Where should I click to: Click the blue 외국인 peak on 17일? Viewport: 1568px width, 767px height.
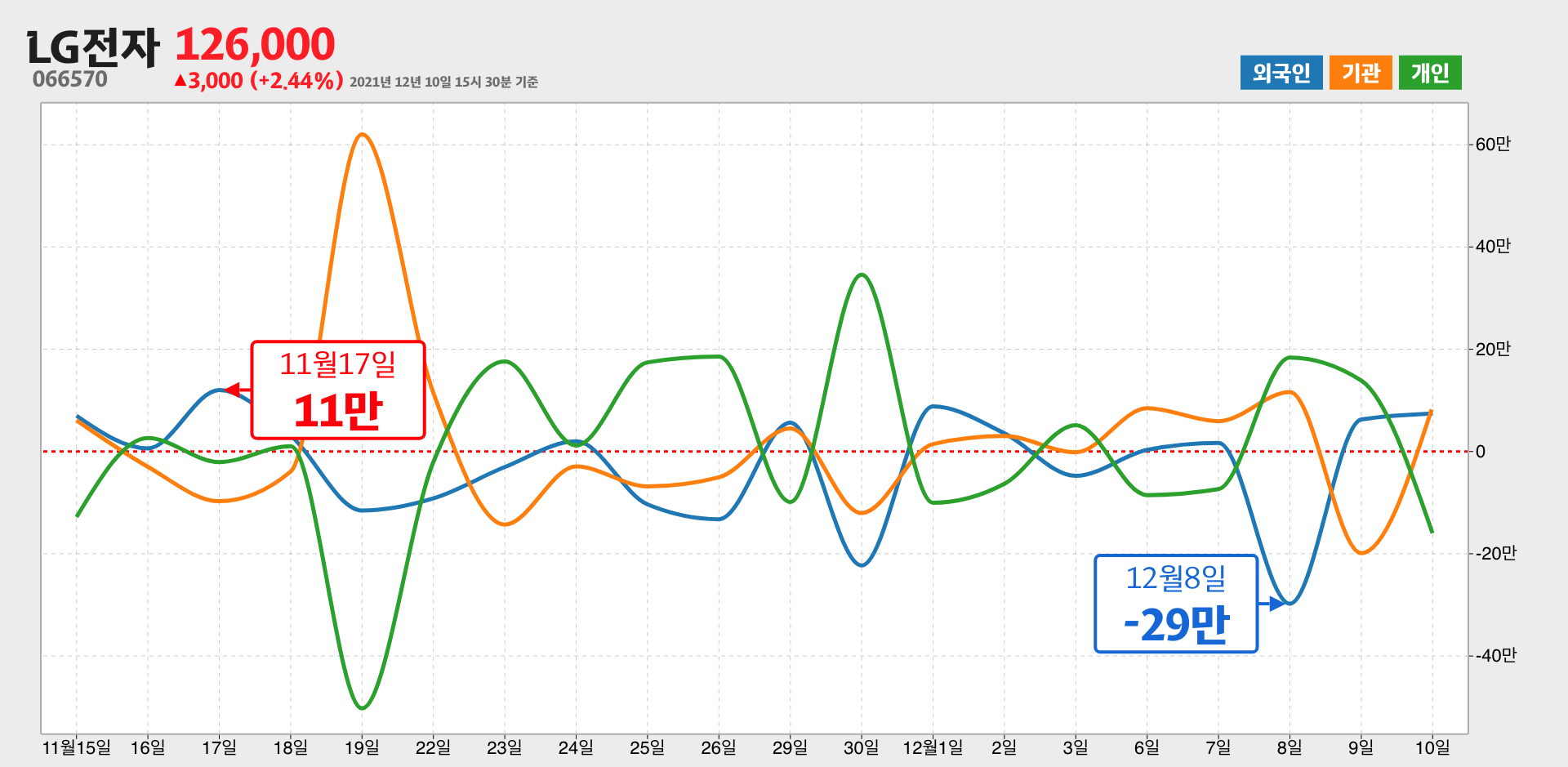click(218, 390)
